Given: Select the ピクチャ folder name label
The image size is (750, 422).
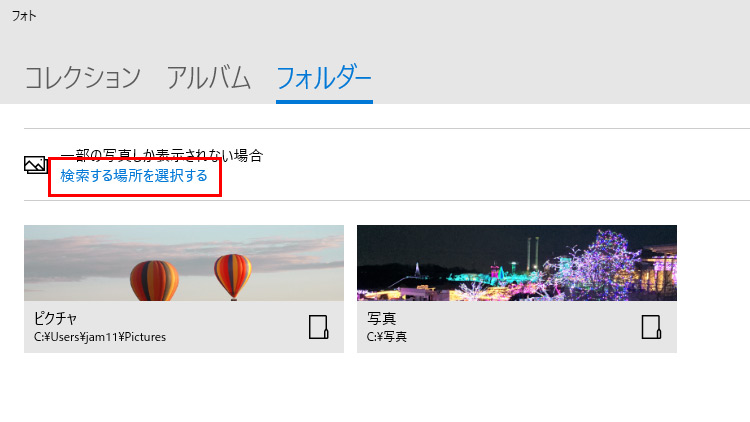Looking at the screenshot, I should point(55,318).
